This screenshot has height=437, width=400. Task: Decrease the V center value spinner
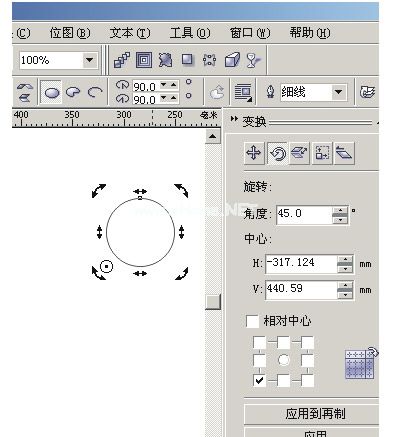point(345,295)
